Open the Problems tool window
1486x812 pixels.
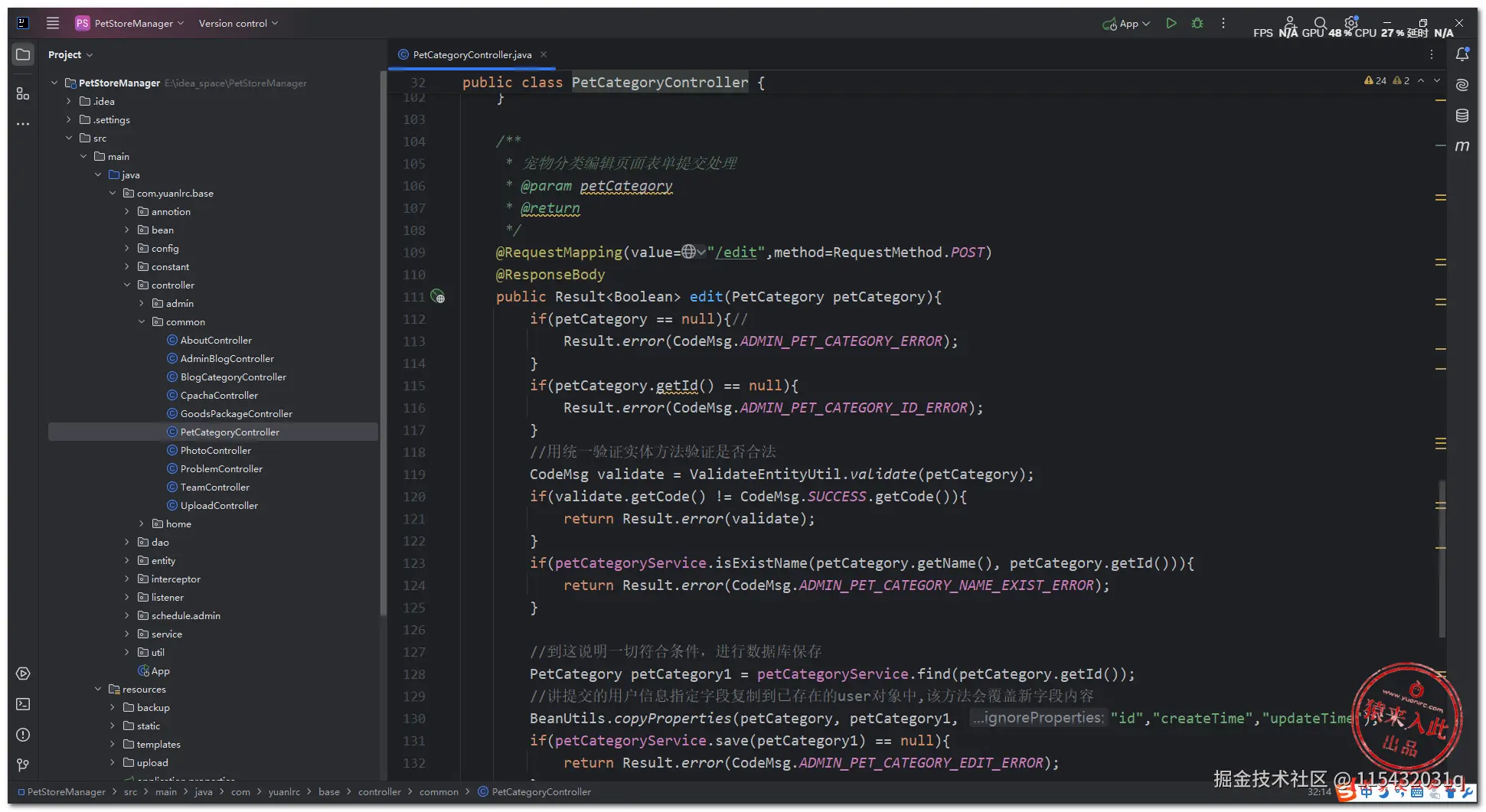(x=23, y=735)
